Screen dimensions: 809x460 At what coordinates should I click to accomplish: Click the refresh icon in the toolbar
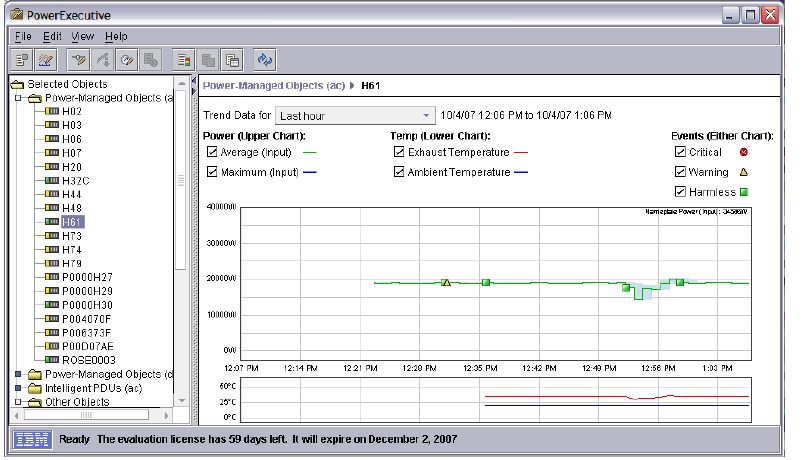[x=264, y=60]
